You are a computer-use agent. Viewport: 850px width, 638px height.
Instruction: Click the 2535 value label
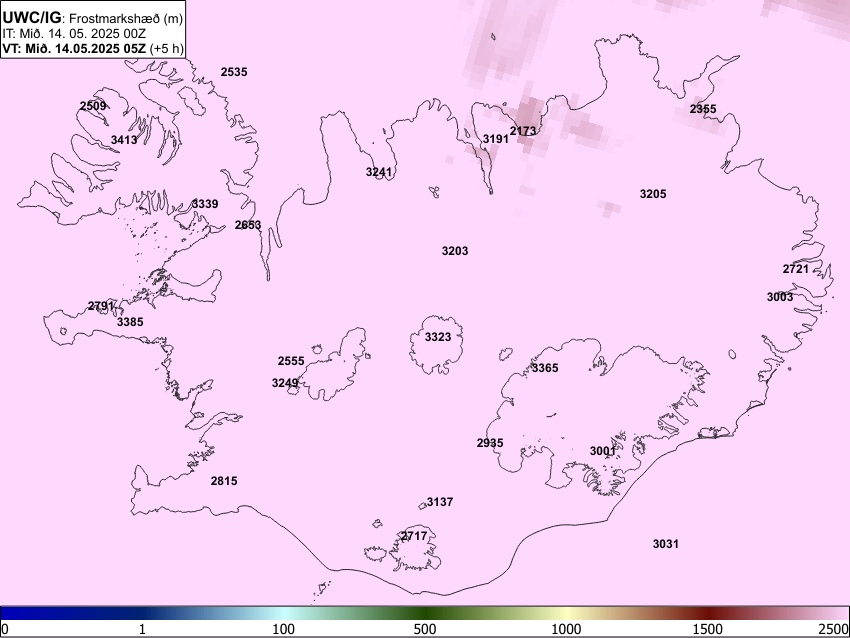234,72
